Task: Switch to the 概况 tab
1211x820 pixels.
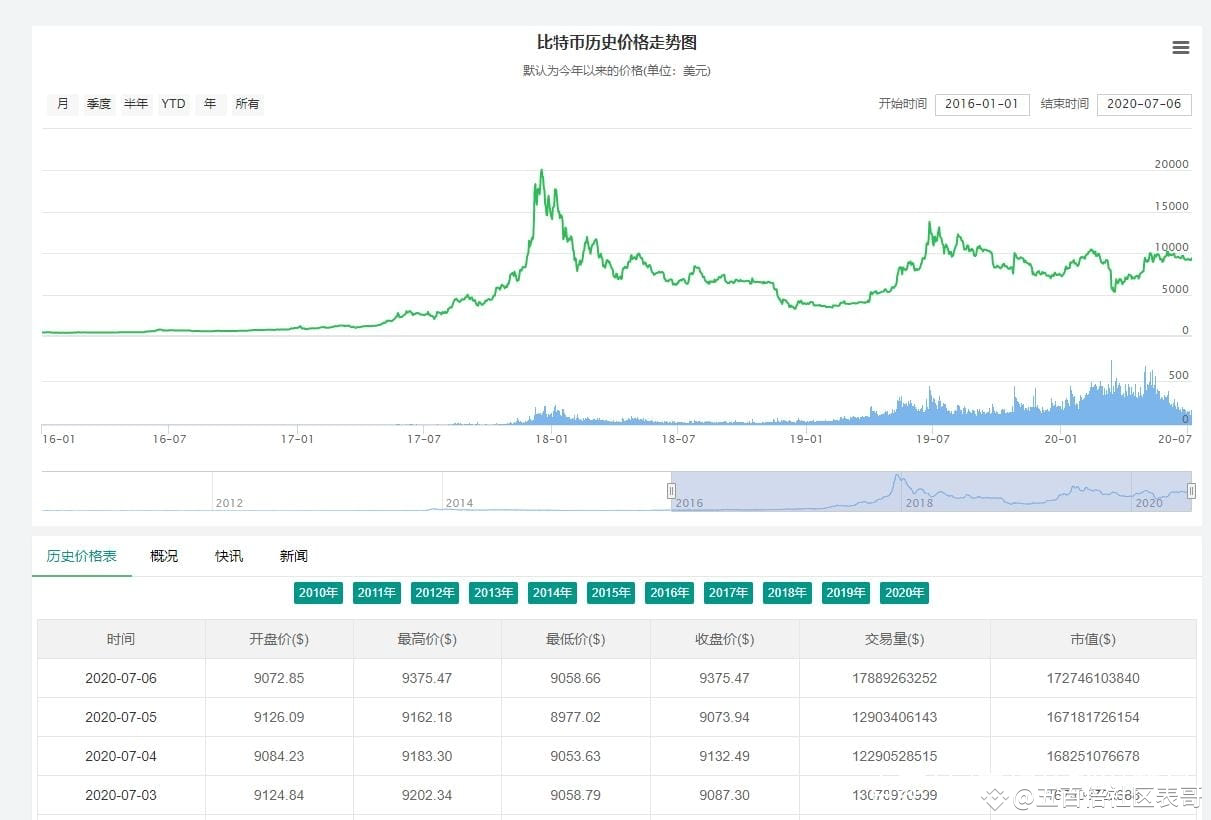Action: pyautogui.click(x=163, y=556)
